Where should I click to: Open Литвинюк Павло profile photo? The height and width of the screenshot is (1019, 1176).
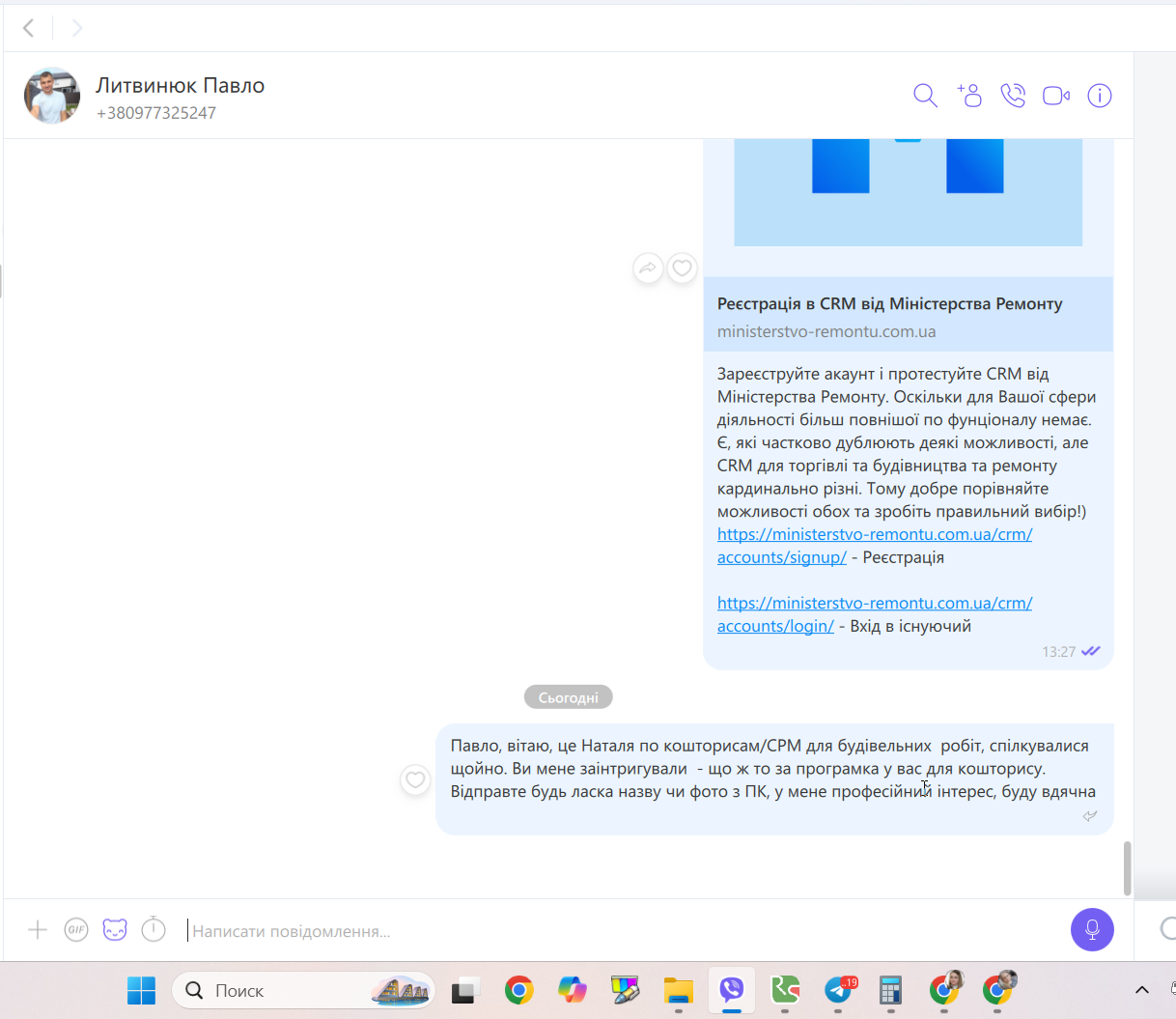coord(52,96)
